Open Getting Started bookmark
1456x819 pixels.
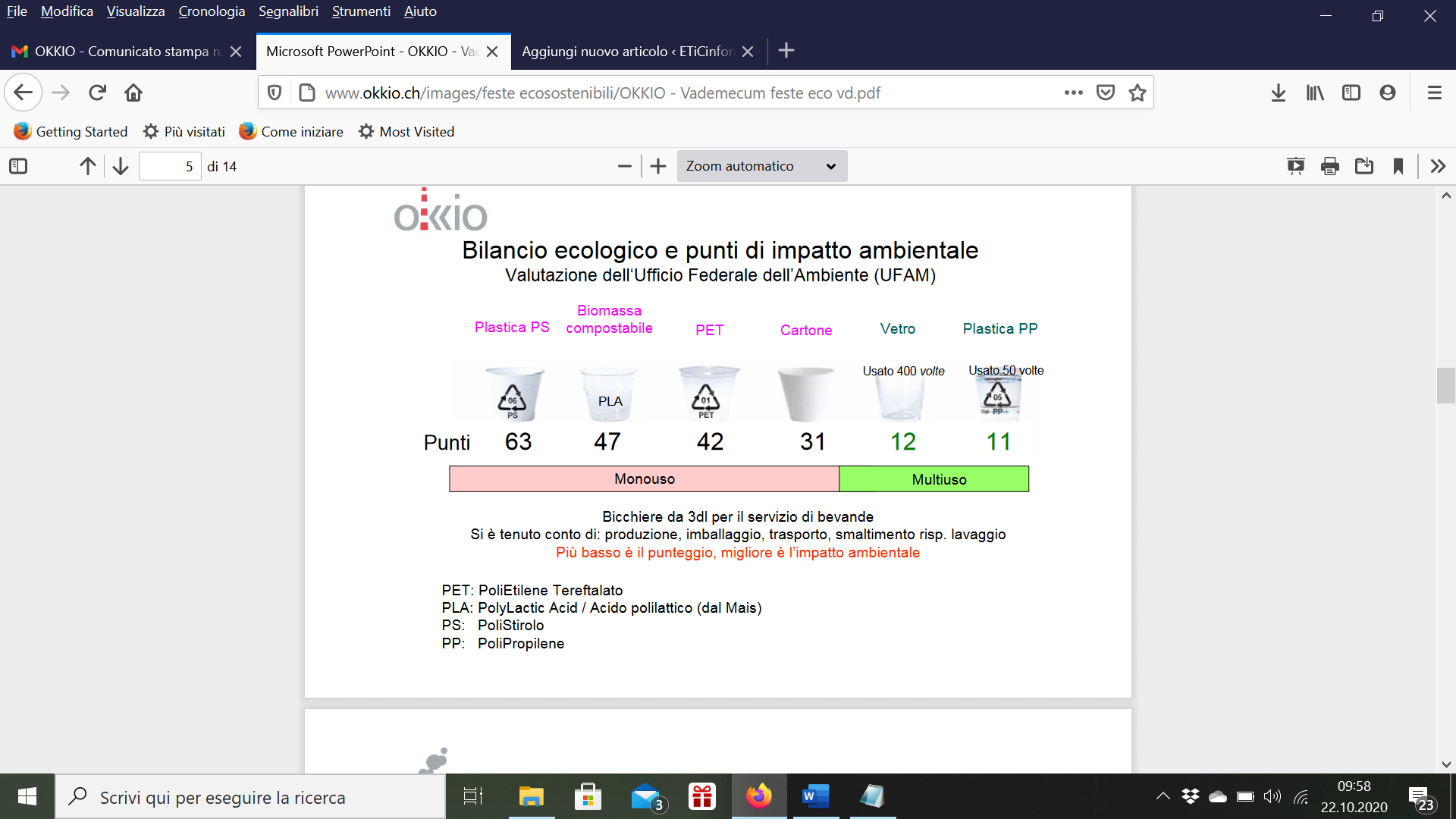click(71, 131)
